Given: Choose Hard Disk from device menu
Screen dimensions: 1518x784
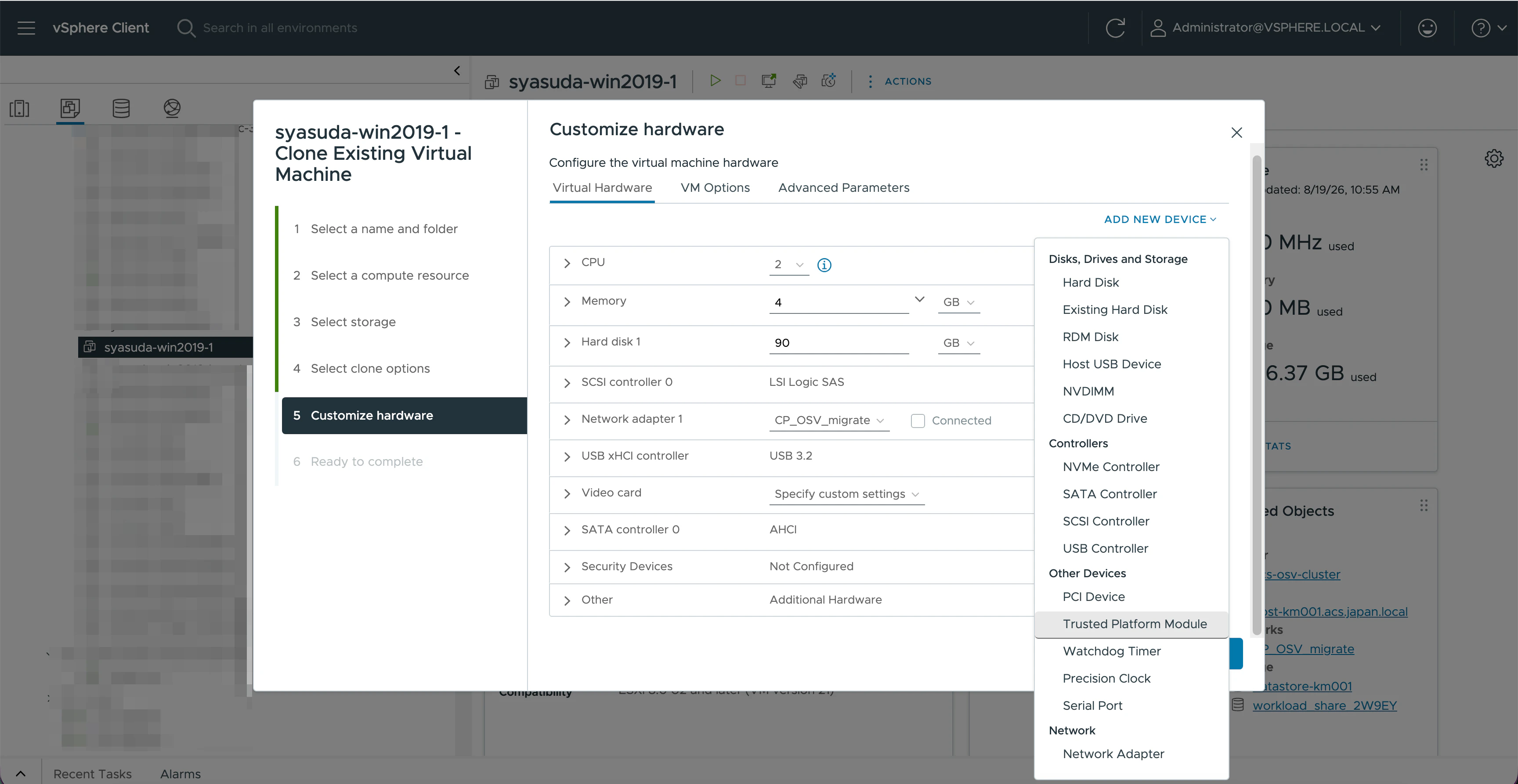Looking at the screenshot, I should tap(1131, 283).
